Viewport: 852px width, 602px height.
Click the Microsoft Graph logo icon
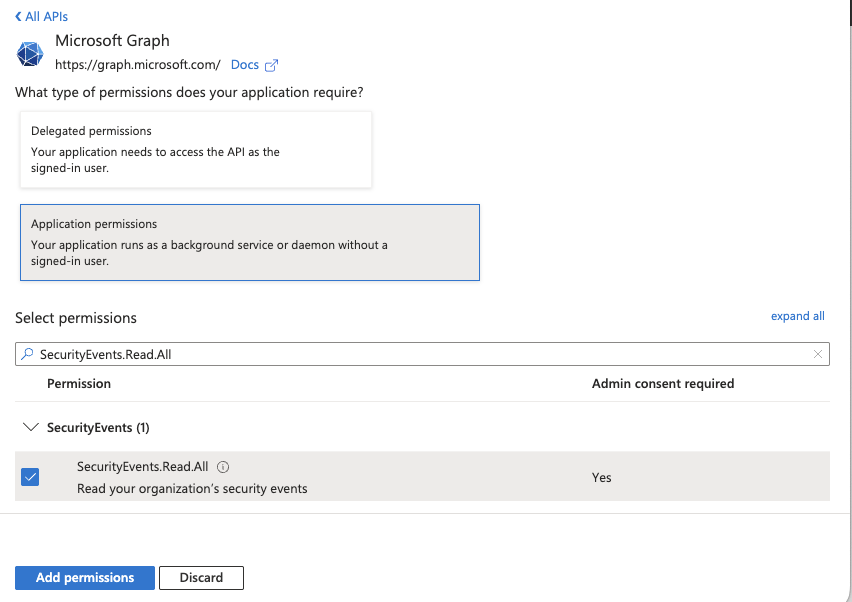[x=31, y=54]
